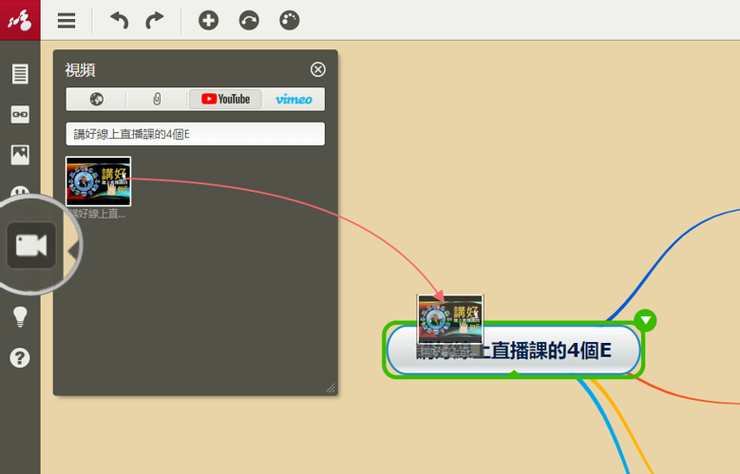740x474 pixels.
Task: Click the video search input field
Action: point(196,134)
